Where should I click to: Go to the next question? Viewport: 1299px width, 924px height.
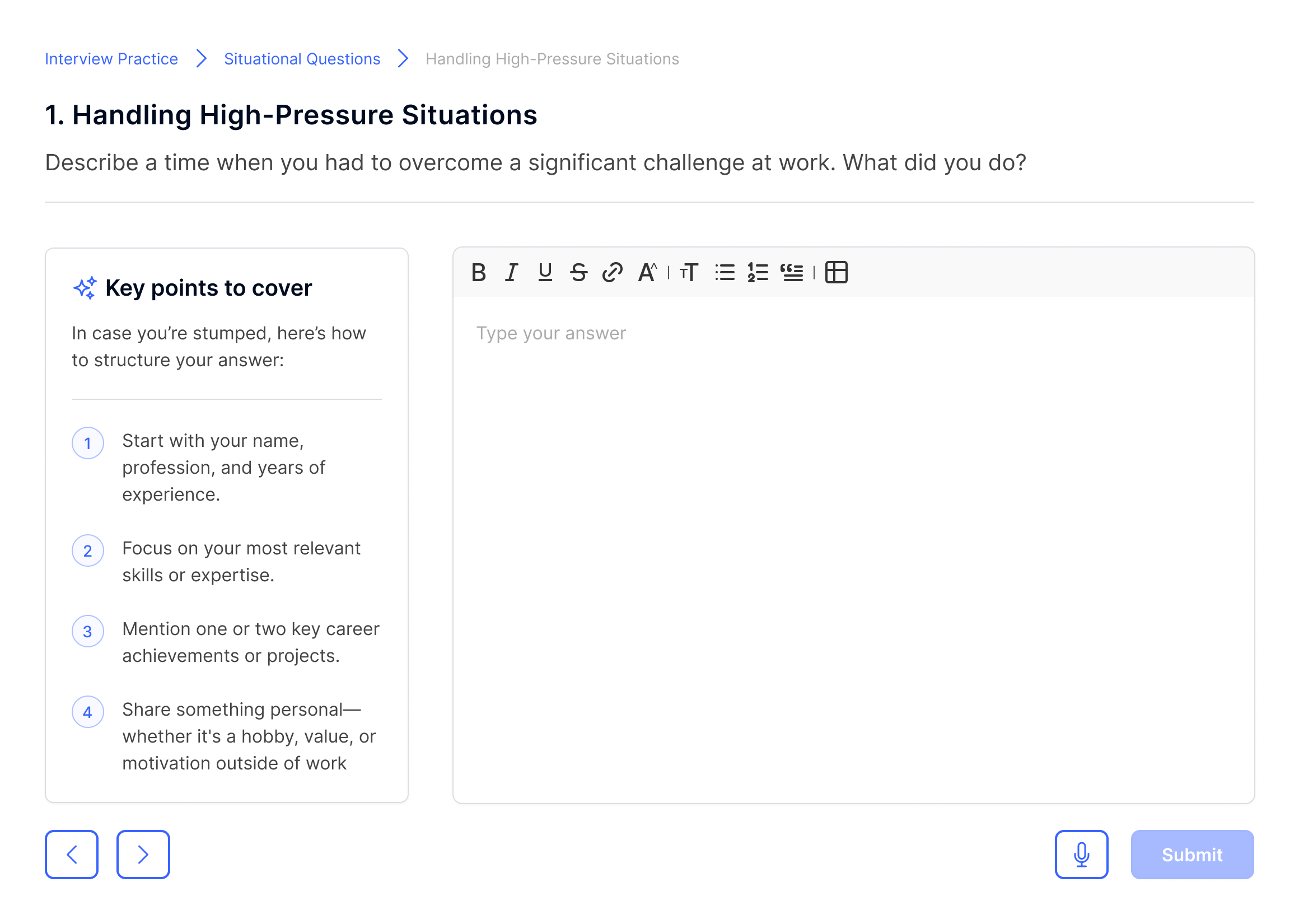tap(143, 855)
